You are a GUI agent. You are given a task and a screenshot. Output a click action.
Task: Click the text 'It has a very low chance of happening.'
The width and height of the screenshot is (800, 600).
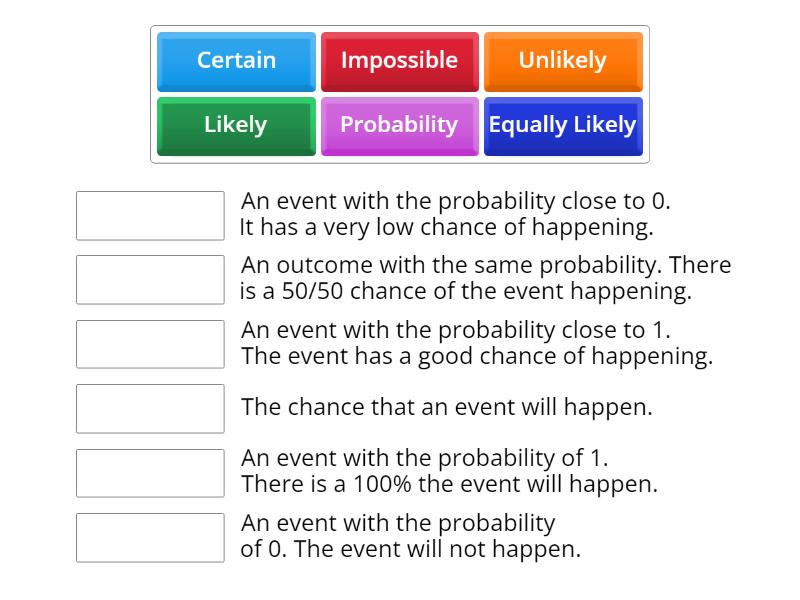pyautogui.click(x=446, y=228)
